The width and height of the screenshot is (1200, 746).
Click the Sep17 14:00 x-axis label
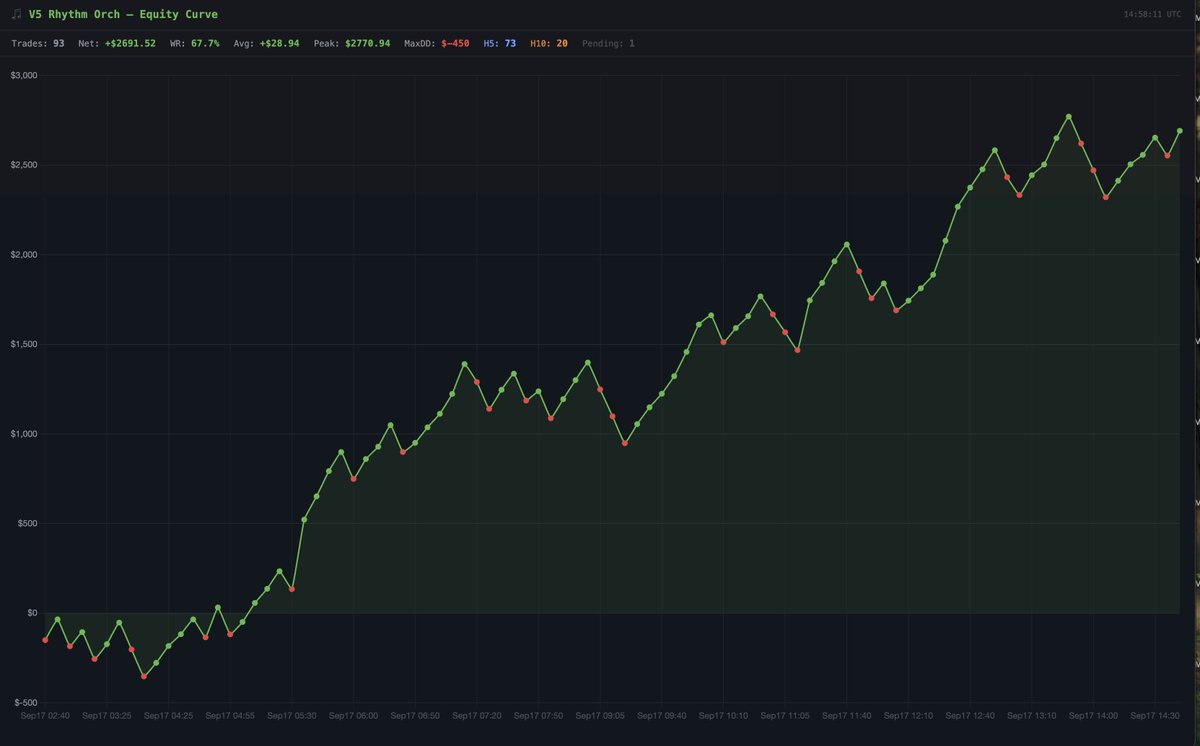point(1093,716)
